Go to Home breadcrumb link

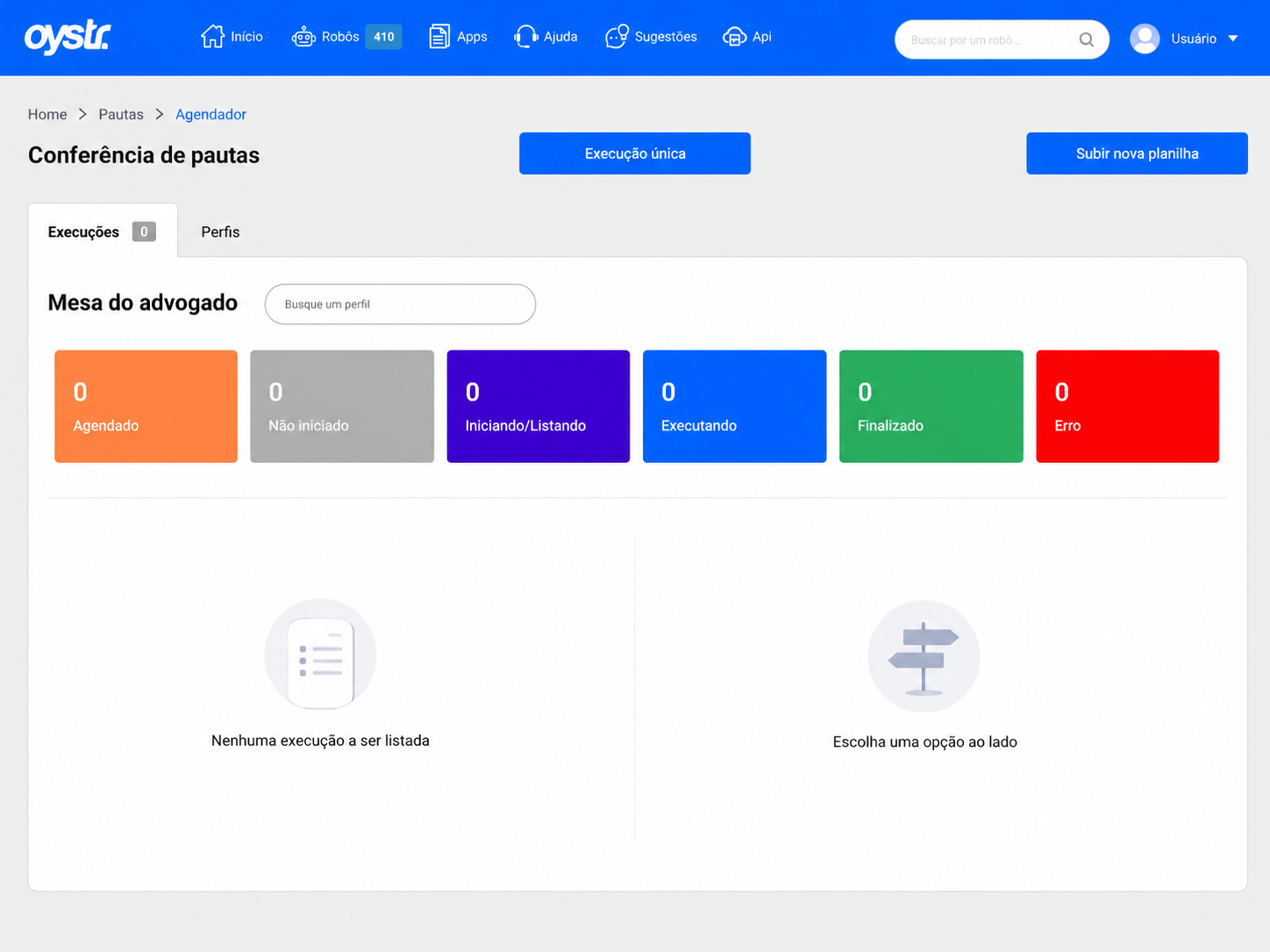[47, 114]
